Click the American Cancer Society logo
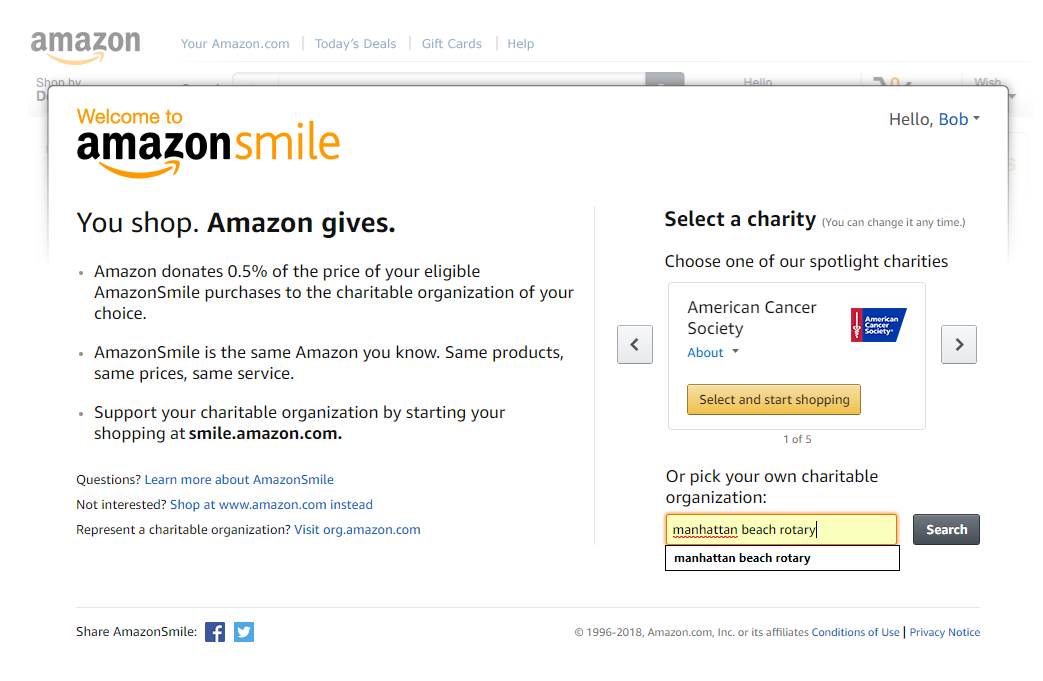 click(878, 325)
